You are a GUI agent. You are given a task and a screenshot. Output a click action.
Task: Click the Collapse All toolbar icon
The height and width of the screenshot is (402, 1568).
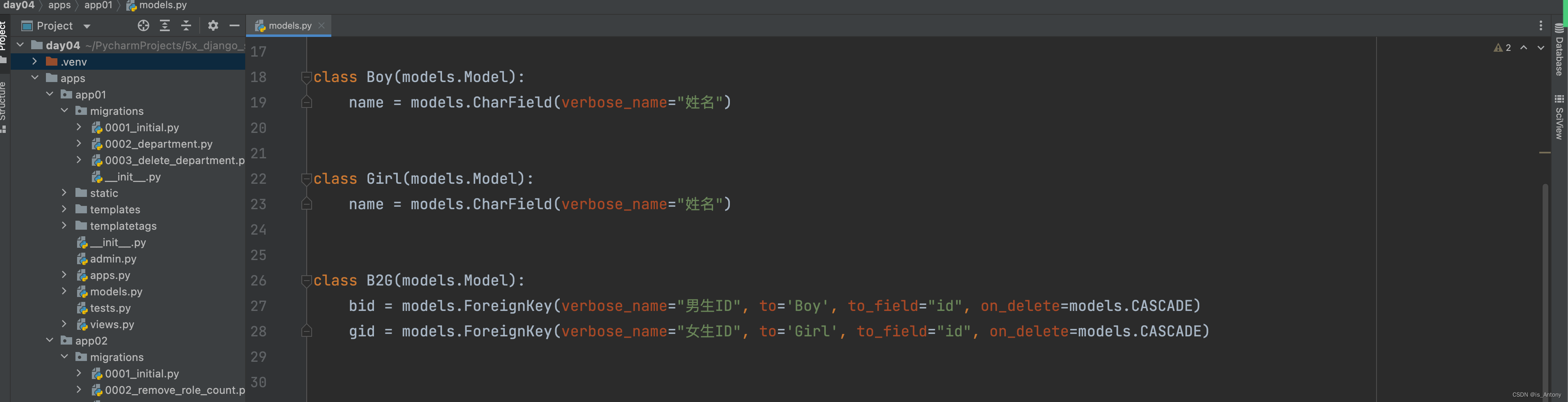pyautogui.click(x=186, y=25)
